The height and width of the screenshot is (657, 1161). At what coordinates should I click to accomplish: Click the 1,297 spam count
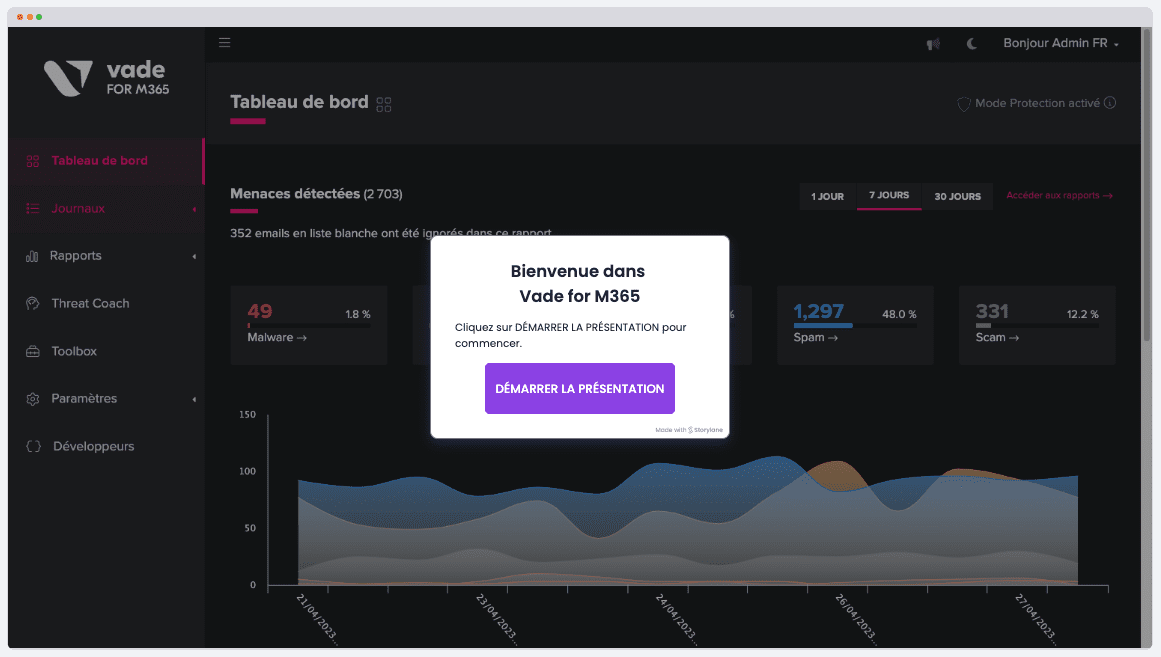pos(818,312)
